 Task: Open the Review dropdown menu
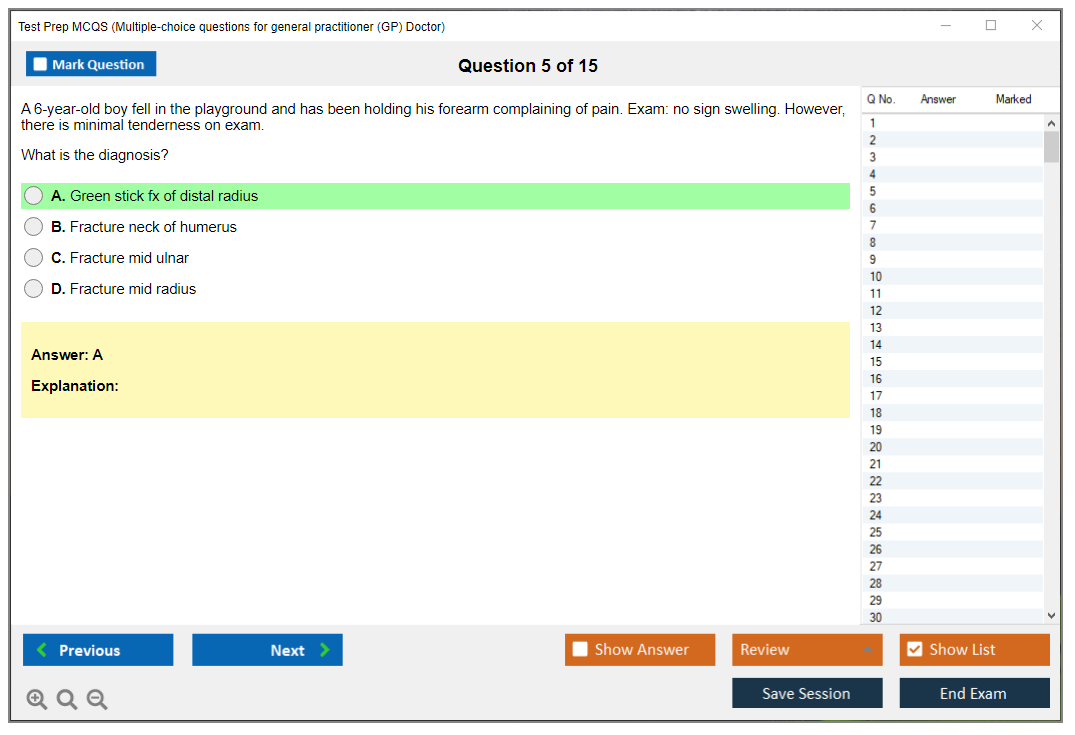coord(807,650)
